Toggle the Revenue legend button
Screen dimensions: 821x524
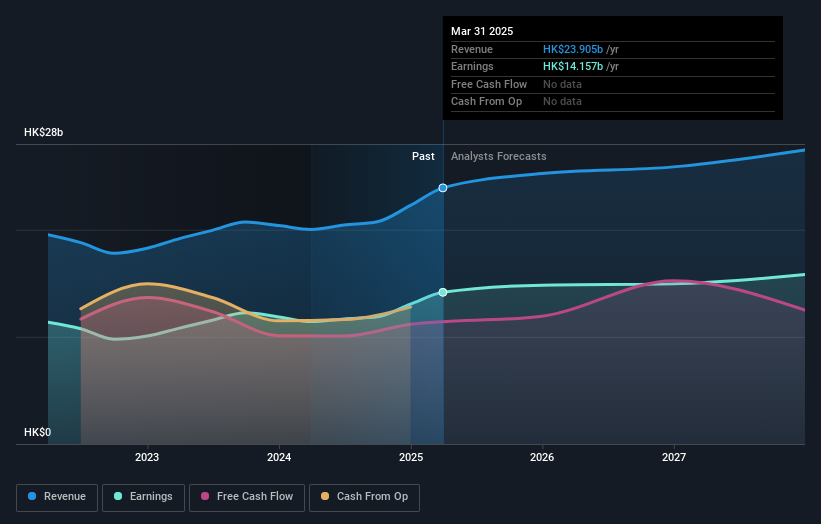coord(57,497)
